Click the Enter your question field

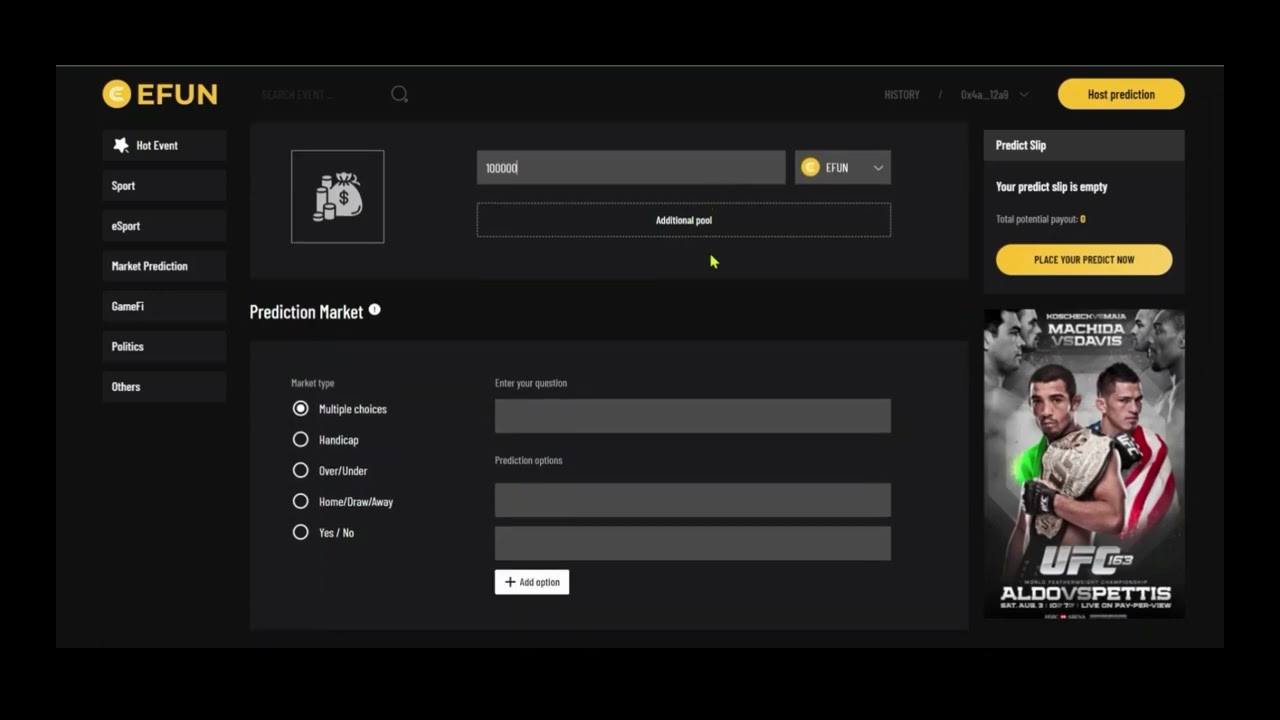[693, 416]
